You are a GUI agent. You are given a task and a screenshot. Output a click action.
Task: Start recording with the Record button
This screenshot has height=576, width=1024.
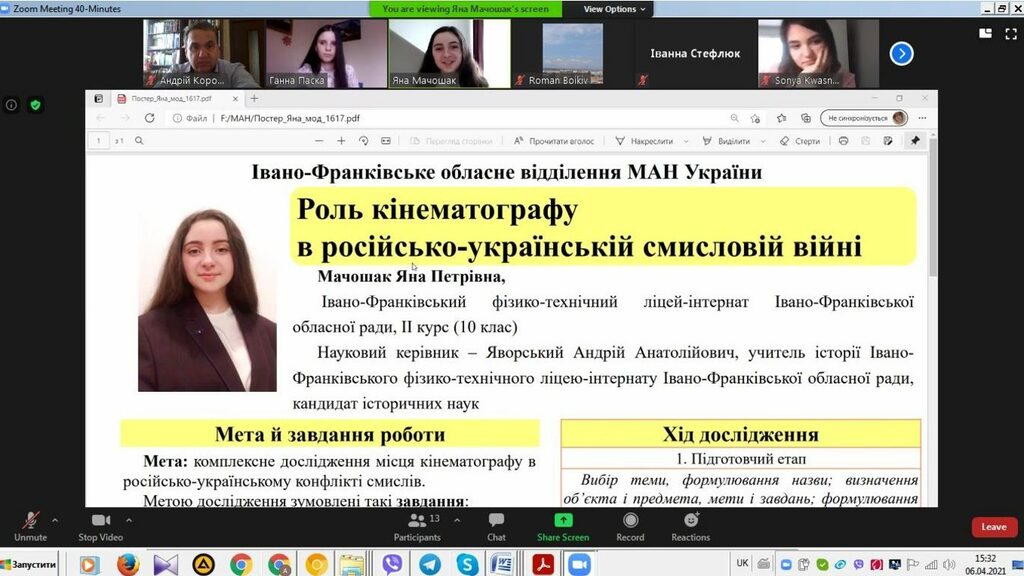tap(630, 526)
